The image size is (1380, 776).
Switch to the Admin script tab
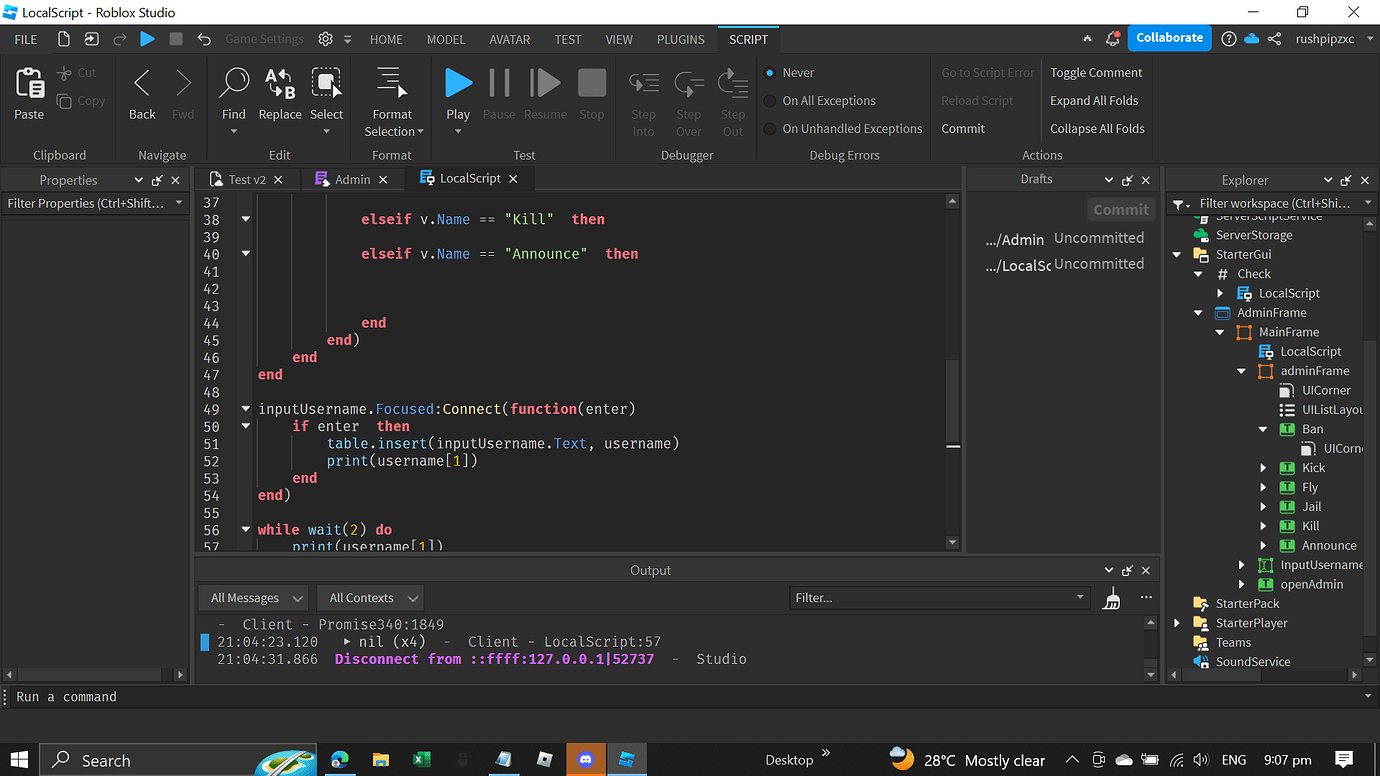point(352,178)
